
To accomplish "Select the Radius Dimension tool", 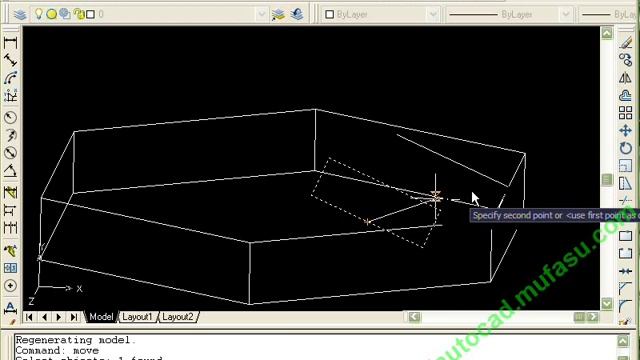I will (11, 118).
